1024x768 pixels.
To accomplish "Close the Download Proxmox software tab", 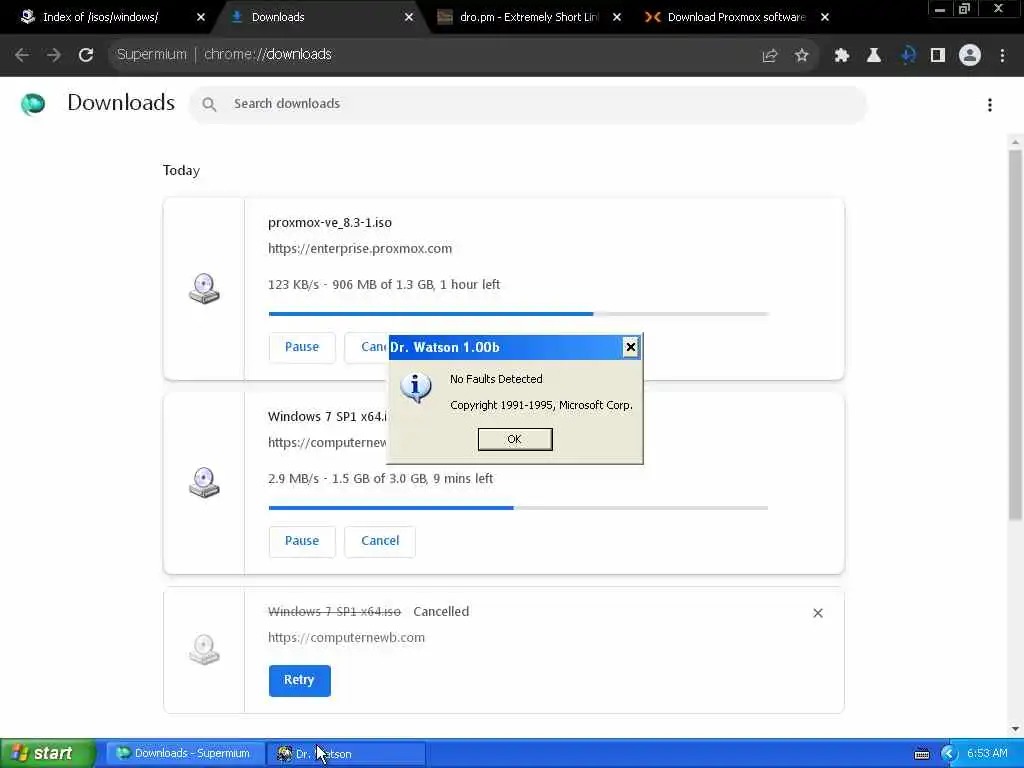I will (x=825, y=17).
